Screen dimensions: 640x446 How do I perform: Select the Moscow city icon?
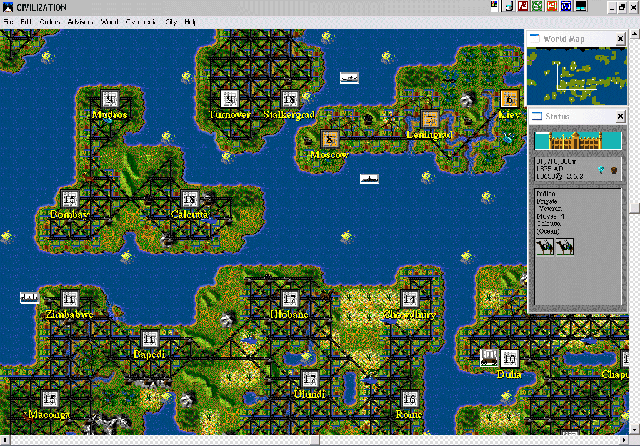point(330,139)
